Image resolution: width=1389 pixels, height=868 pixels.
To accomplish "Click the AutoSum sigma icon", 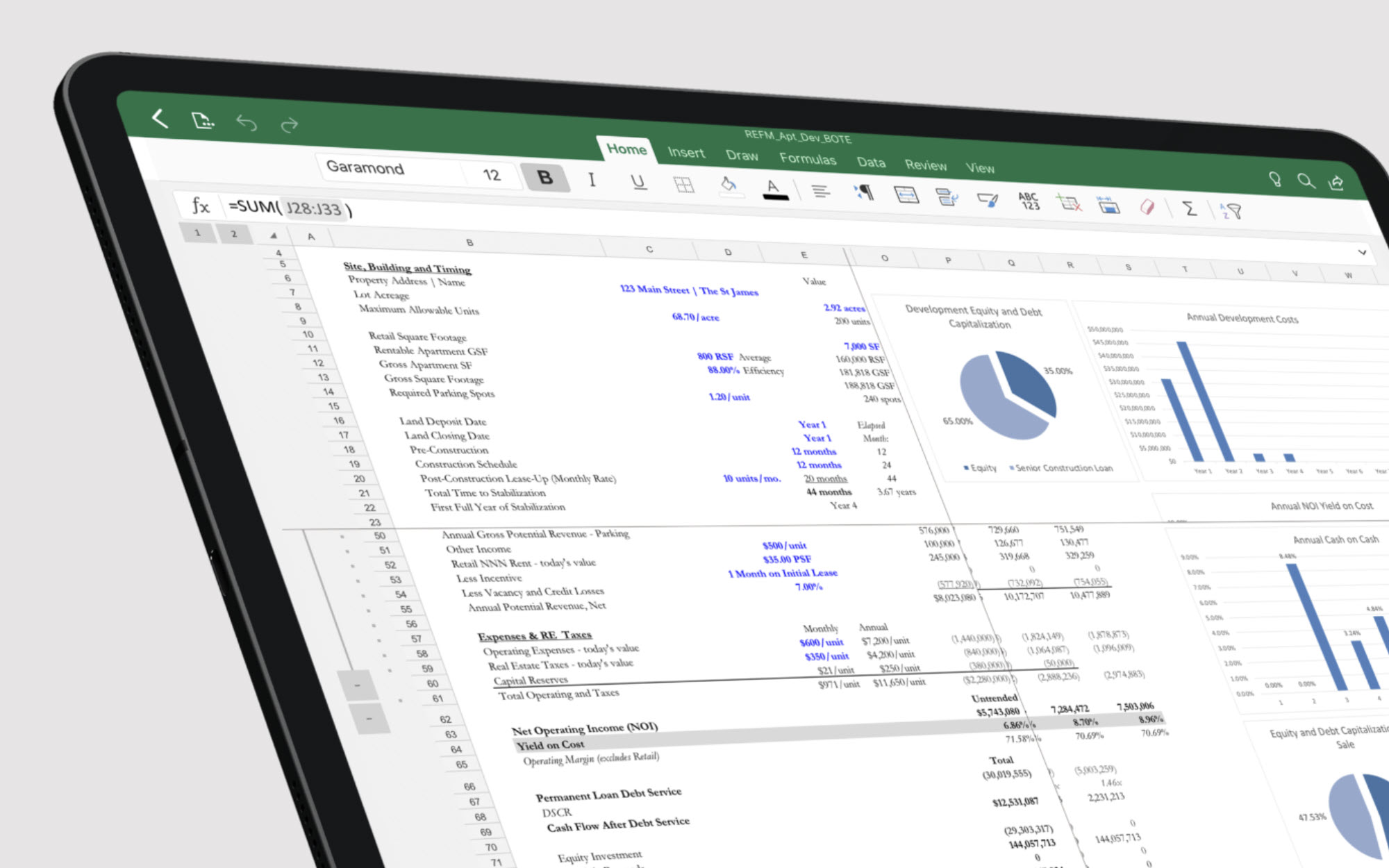I will (1189, 208).
